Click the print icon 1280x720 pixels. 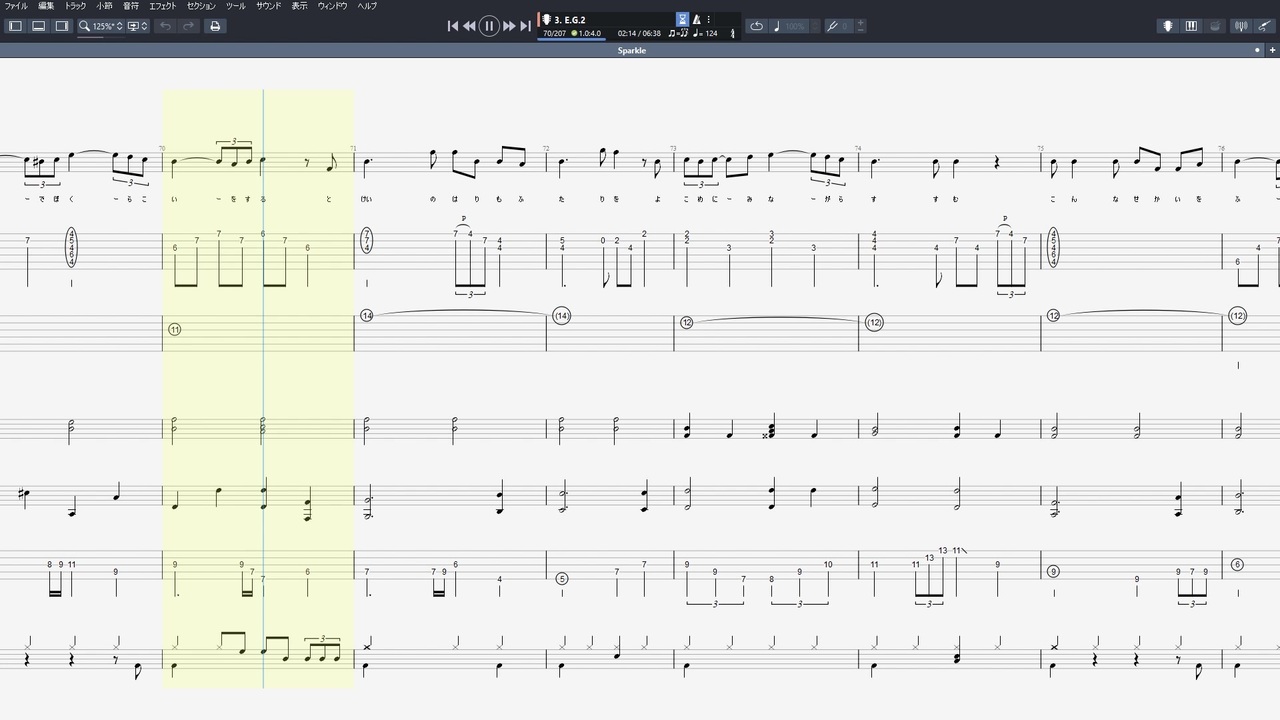214,26
